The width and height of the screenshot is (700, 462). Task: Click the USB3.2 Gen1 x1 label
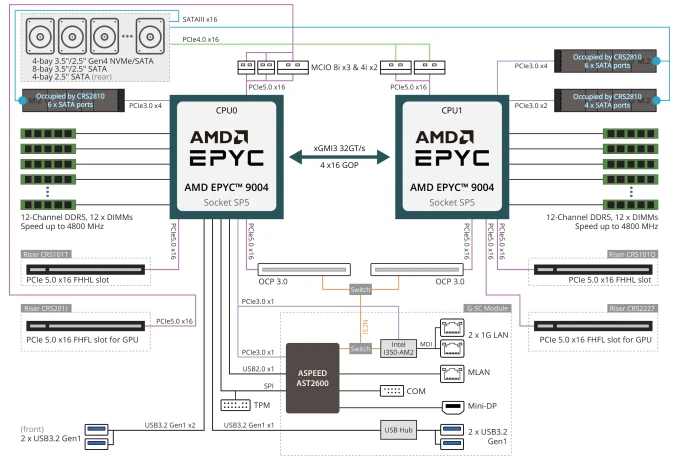click(249, 425)
